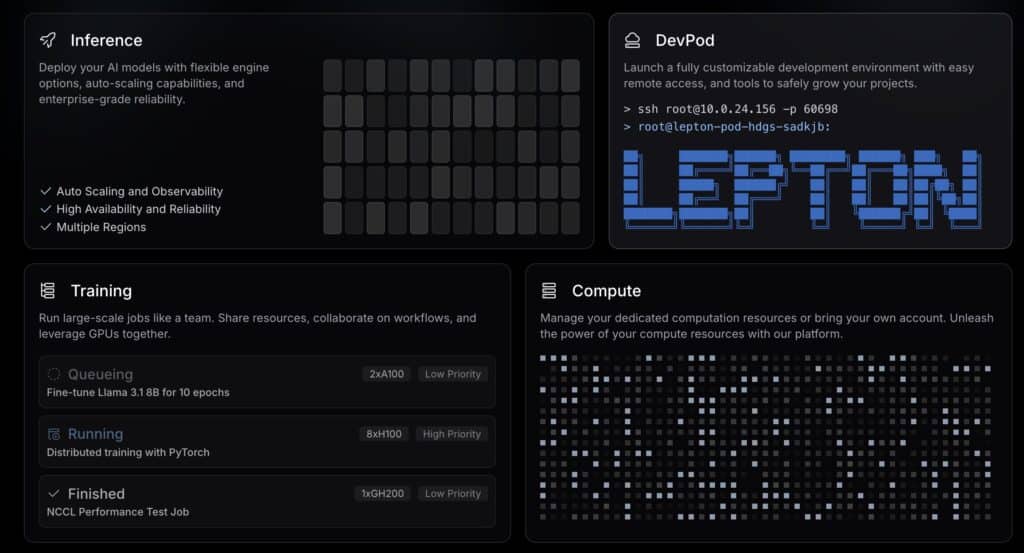This screenshot has height=553, width=1024.
Task: Click the Queueing dashed circle status icon
Action: click(x=54, y=374)
